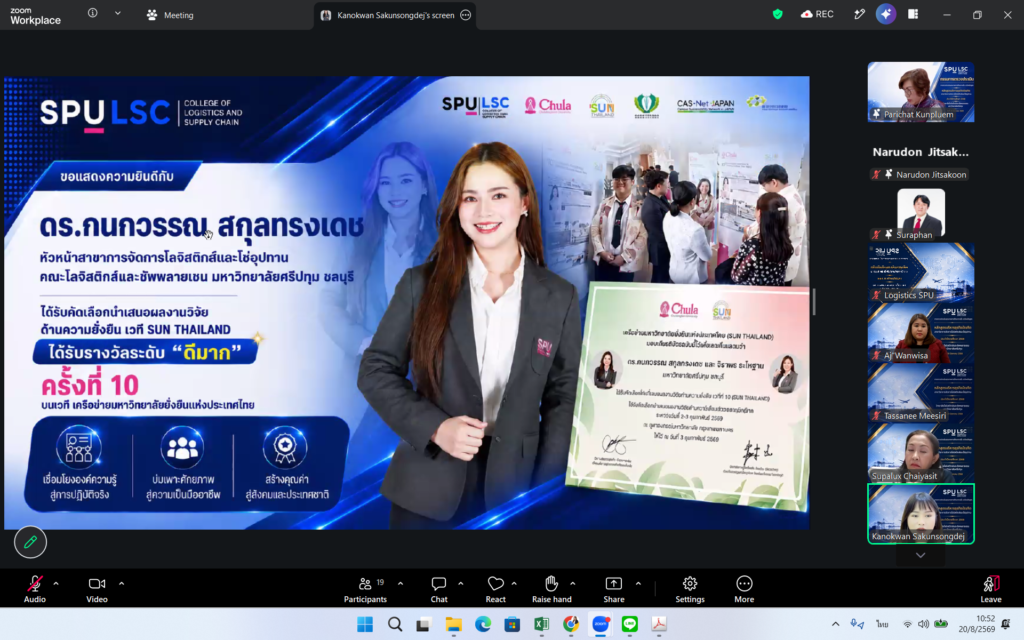Click battery status tray icon

click(941, 624)
